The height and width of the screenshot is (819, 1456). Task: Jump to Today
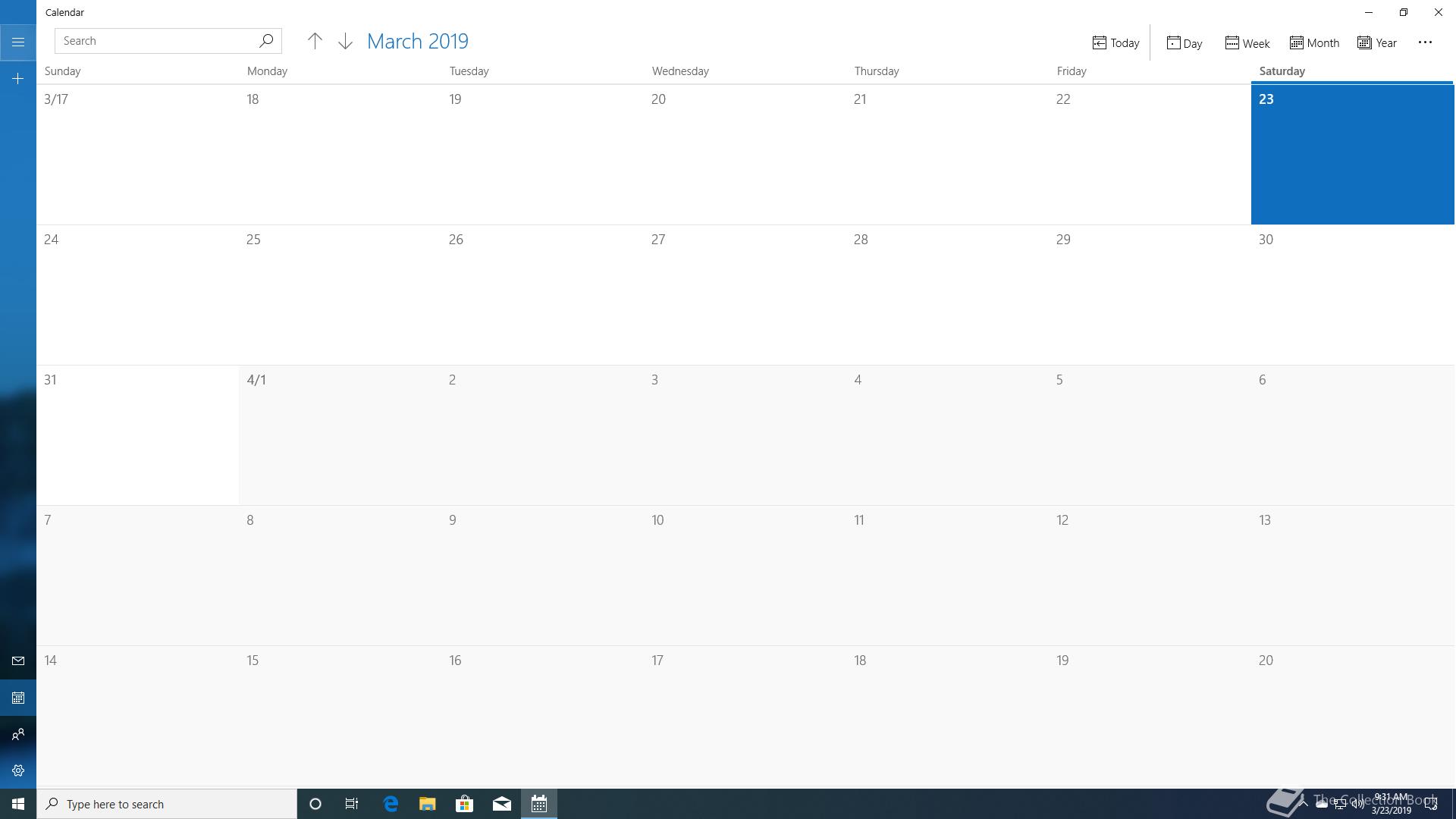(x=1116, y=42)
